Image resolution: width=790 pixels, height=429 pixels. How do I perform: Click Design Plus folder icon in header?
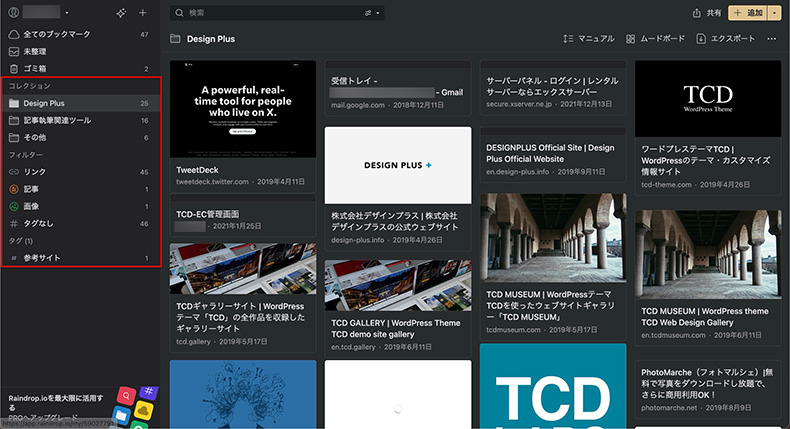175,39
